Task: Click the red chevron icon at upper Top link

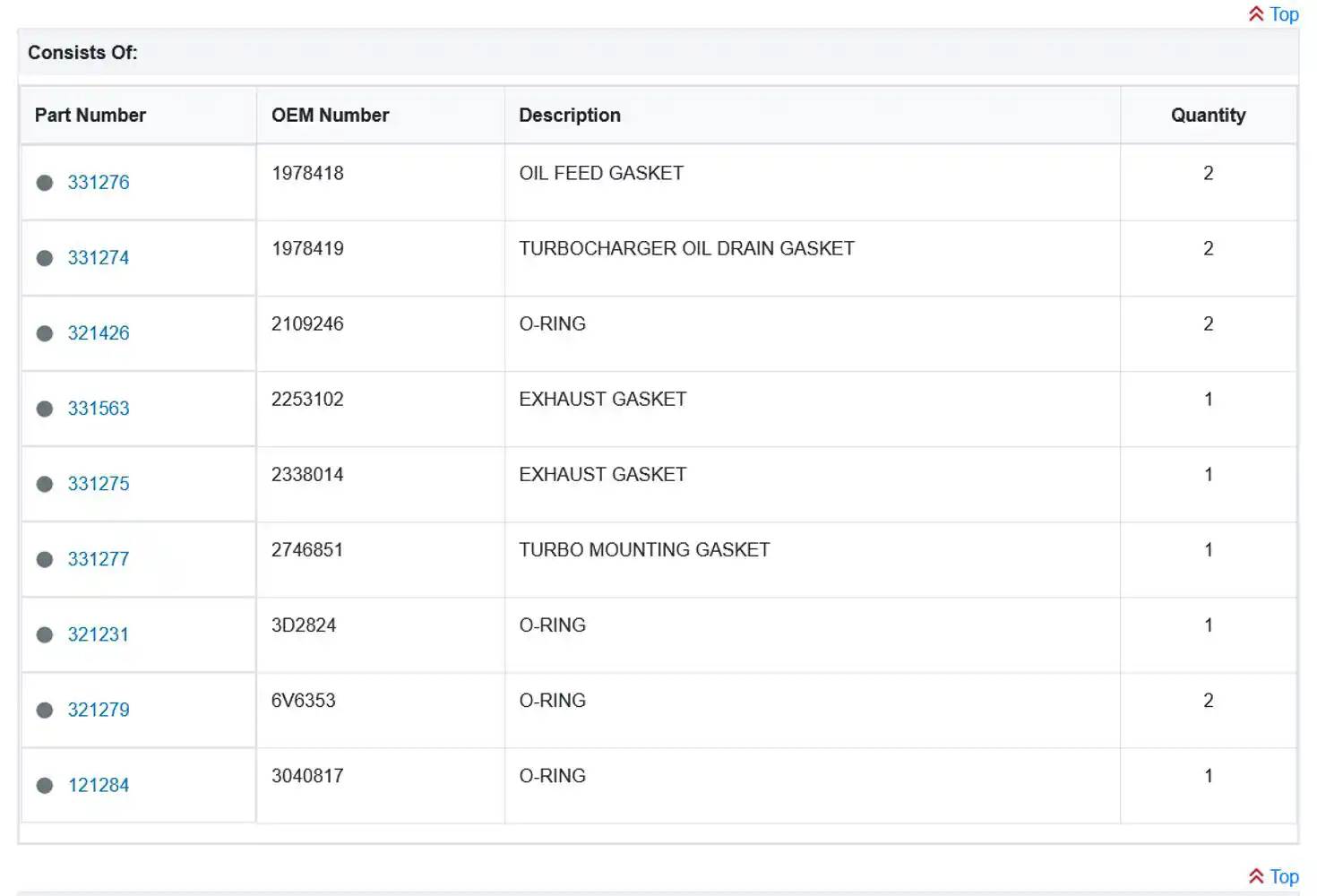Action: 1256,14
